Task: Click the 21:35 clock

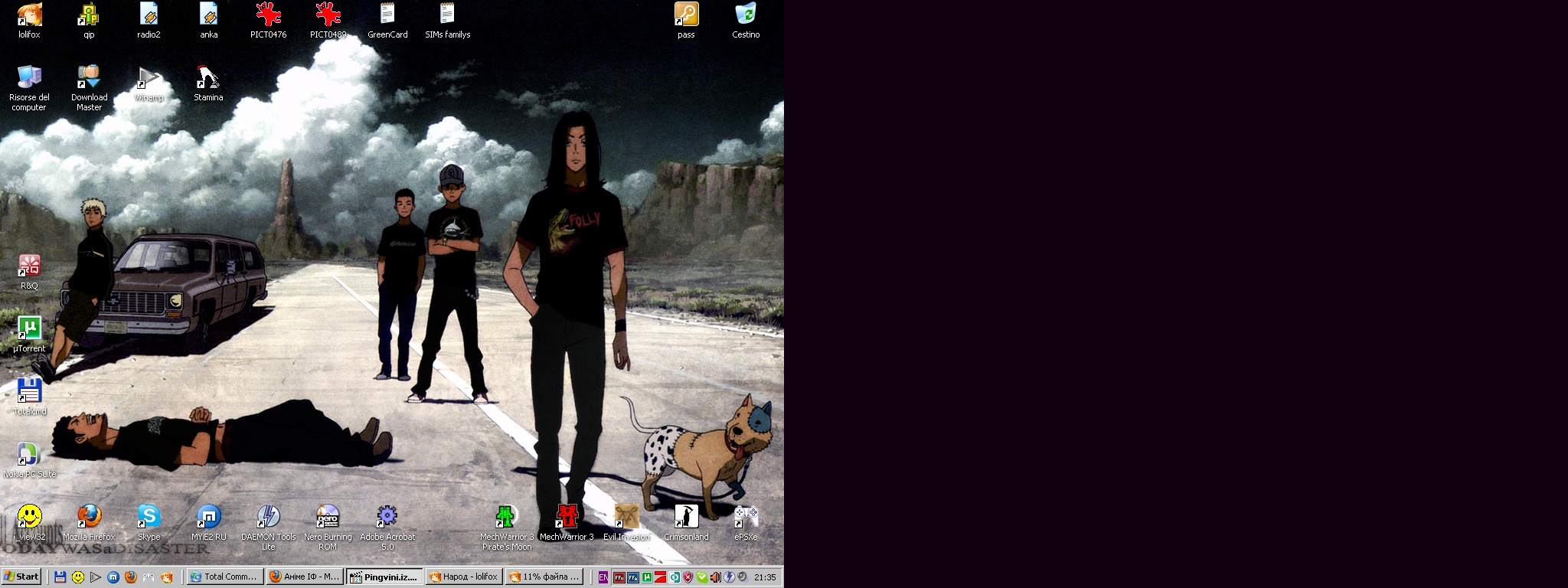Action: coord(765,577)
